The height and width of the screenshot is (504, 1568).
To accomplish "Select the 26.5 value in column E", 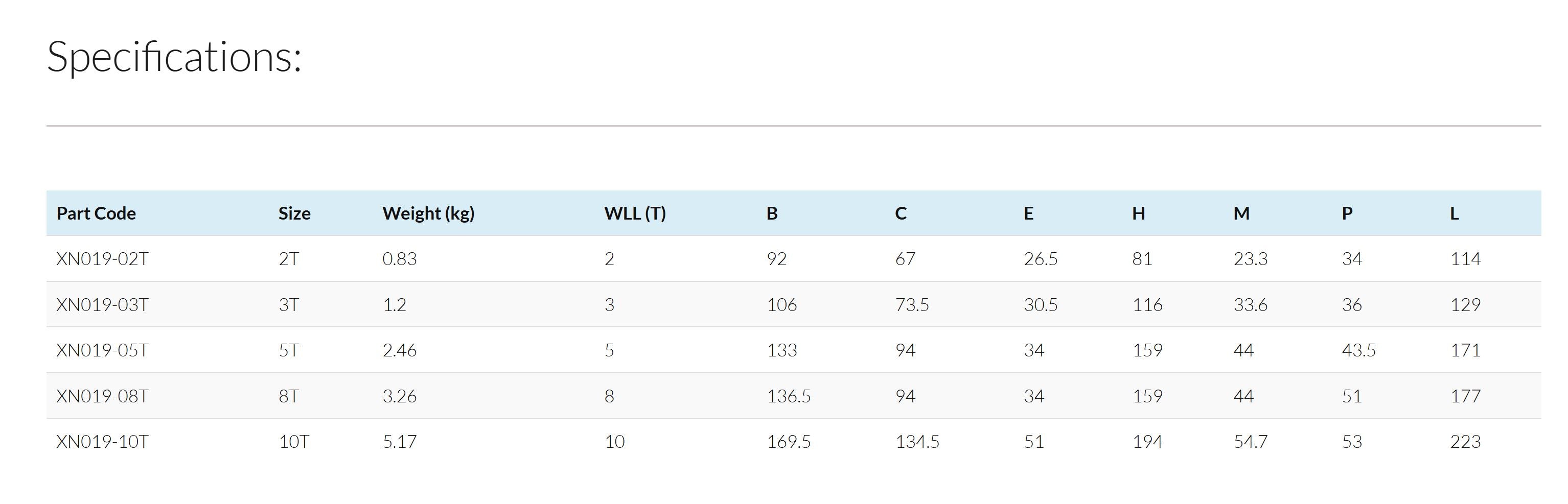I will click(x=1040, y=259).
